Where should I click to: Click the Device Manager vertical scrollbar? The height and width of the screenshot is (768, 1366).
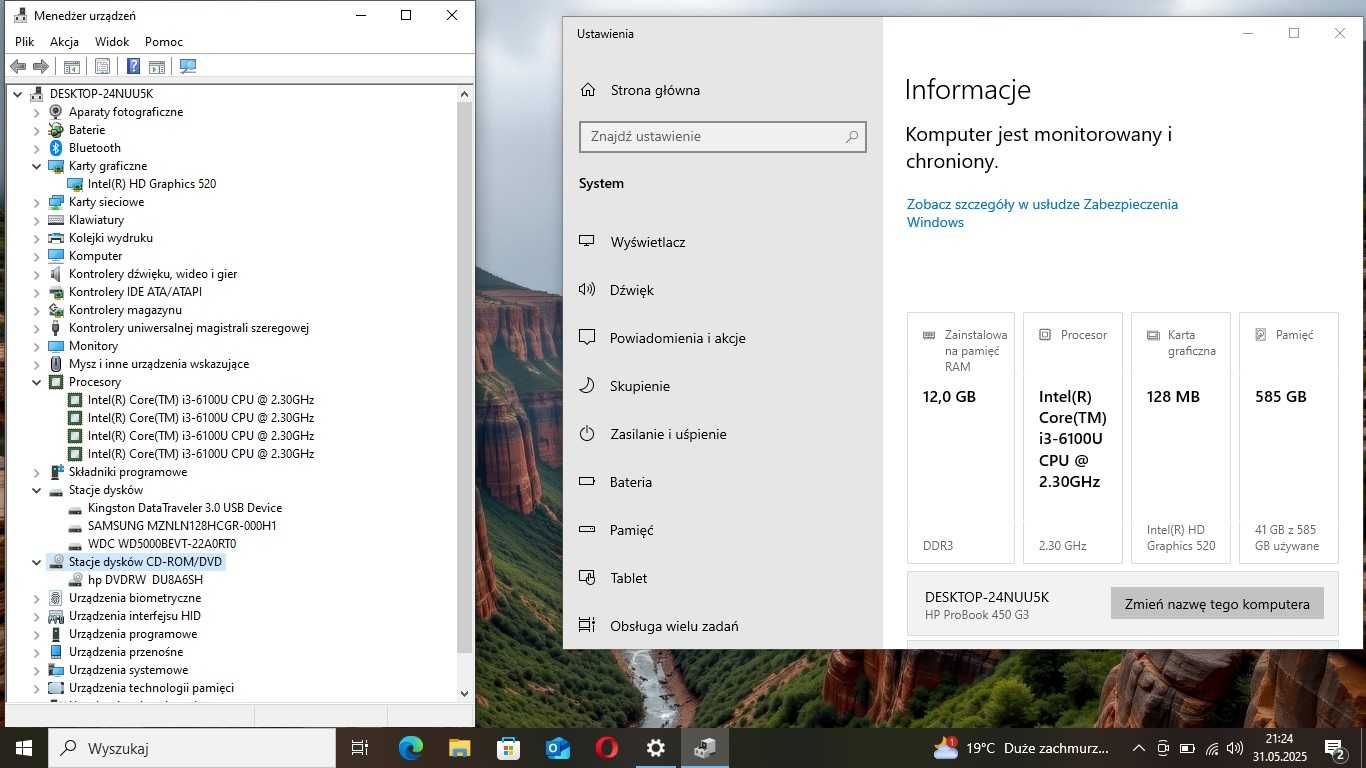click(x=464, y=380)
